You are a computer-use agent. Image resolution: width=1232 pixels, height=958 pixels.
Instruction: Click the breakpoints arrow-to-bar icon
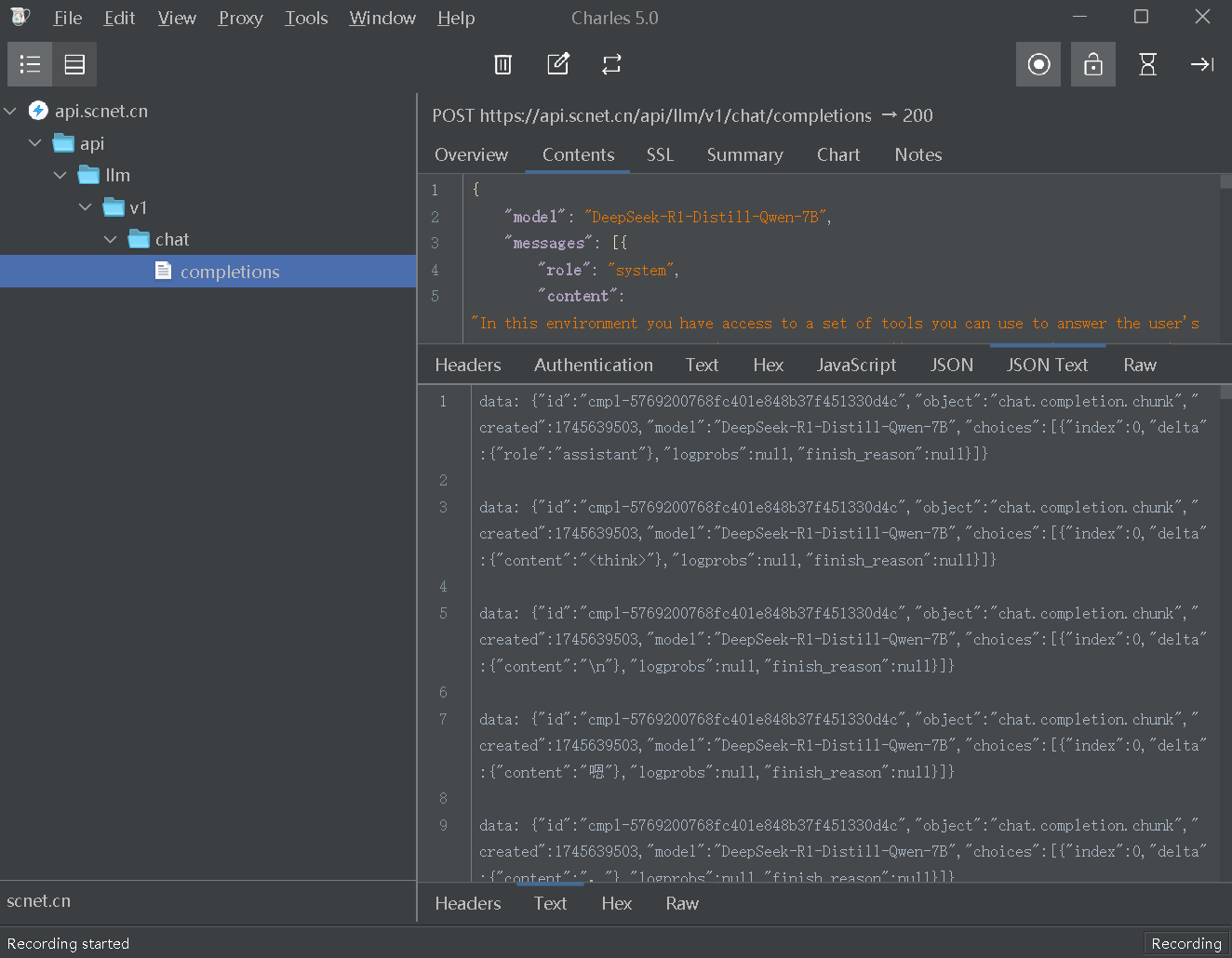point(1202,64)
